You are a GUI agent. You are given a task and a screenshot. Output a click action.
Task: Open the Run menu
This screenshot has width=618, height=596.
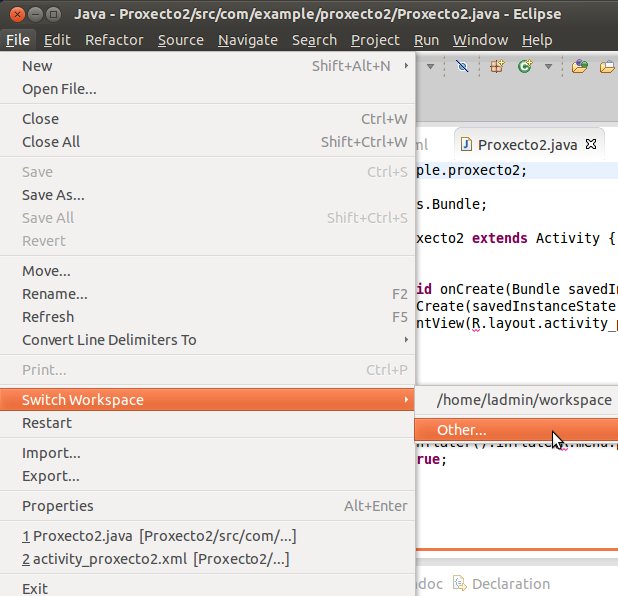click(426, 40)
